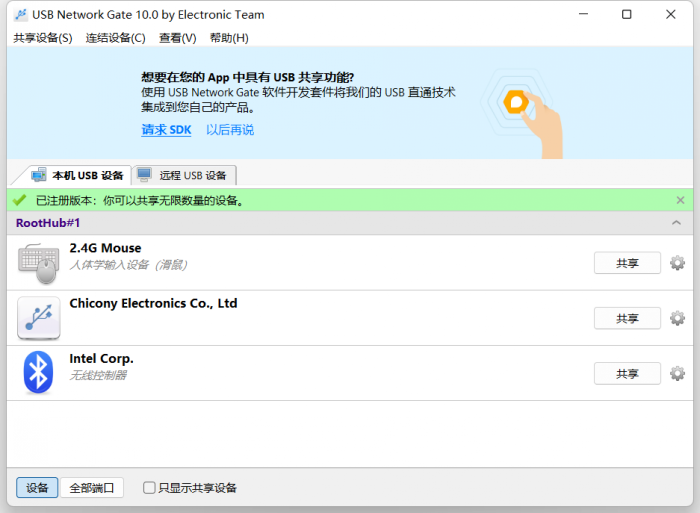Viewport: 700px width, 513px height.
Task: Minimize the USB Network Gate window
Action: (x=583, y=14)
